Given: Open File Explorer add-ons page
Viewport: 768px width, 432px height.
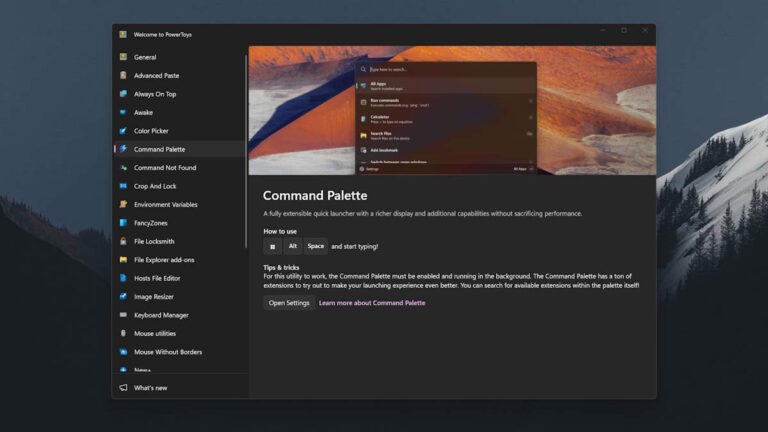Looking at the screenshot, I should [179, 260].
